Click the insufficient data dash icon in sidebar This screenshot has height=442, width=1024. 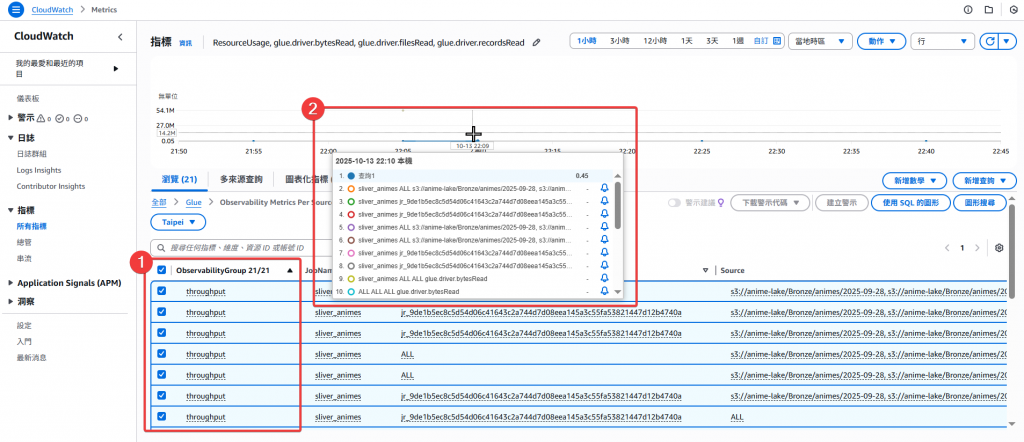point(78,118)
